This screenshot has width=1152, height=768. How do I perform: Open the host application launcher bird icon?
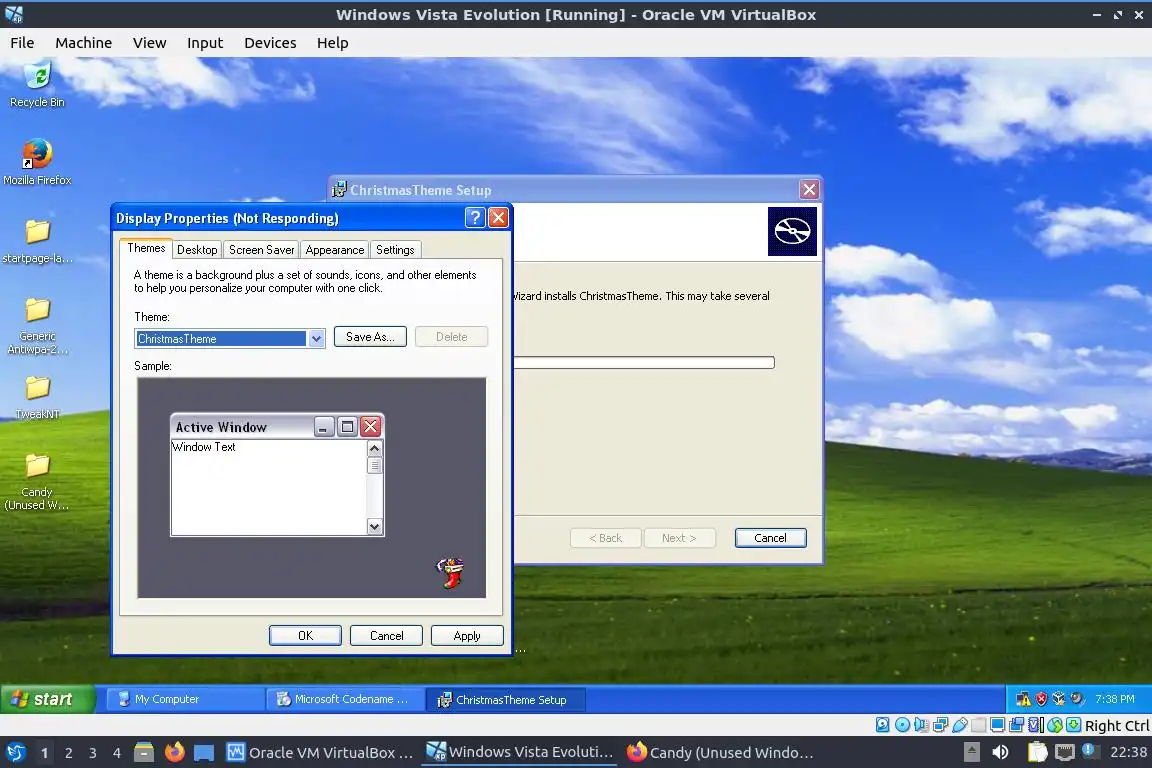point(15,753)
